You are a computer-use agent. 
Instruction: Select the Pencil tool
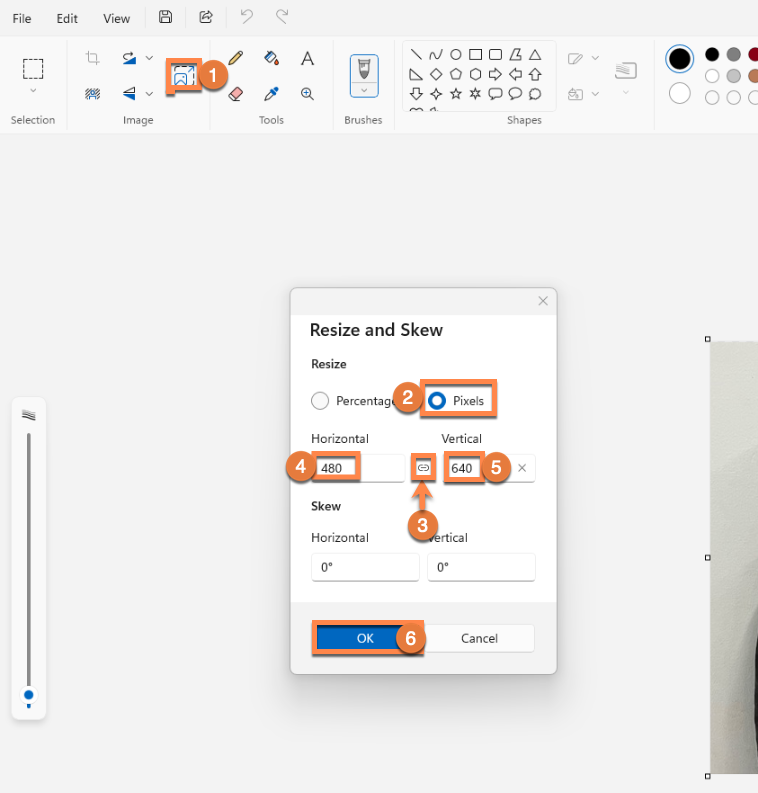pyautogui.click(x=236, y=58)
